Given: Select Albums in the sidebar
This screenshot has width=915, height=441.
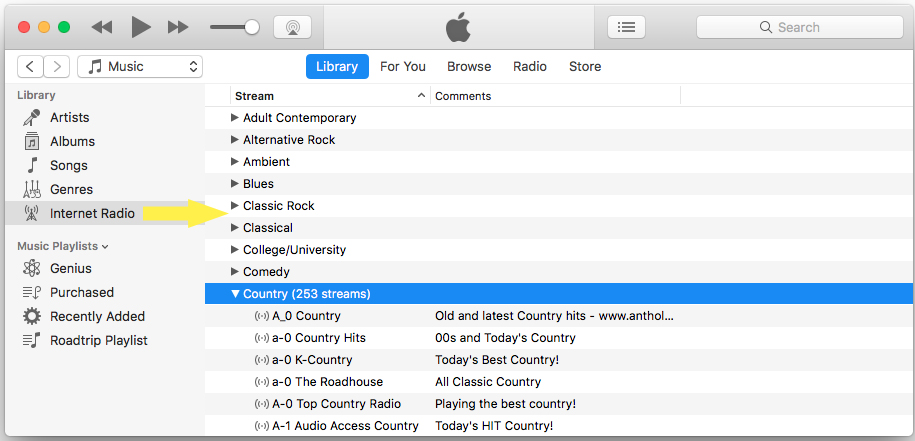Looking at the screenshot, I should [105, 141].
